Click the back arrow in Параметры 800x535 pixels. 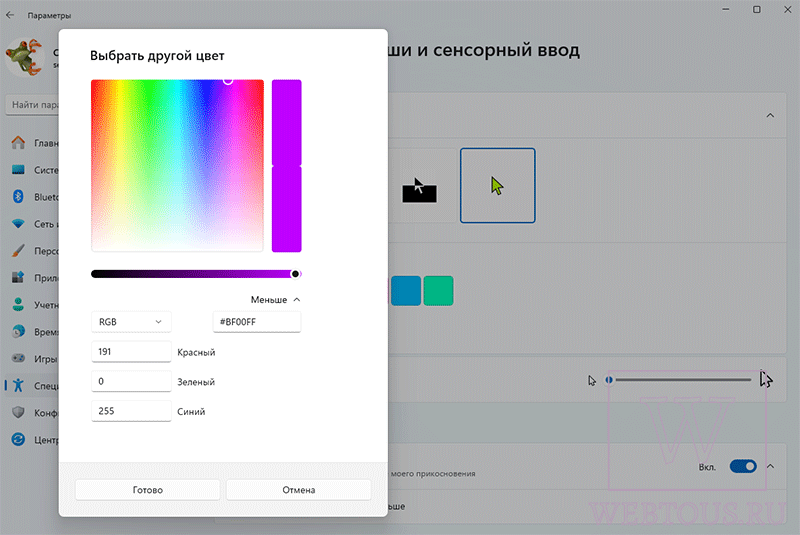10,15
